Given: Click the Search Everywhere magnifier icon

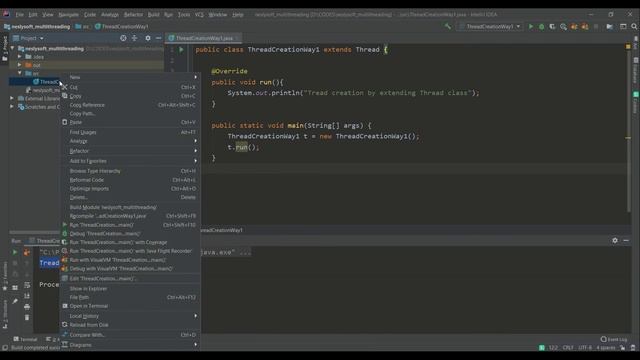Looking at the screenshot, I should pyautogui.click(x=634, y=27).
